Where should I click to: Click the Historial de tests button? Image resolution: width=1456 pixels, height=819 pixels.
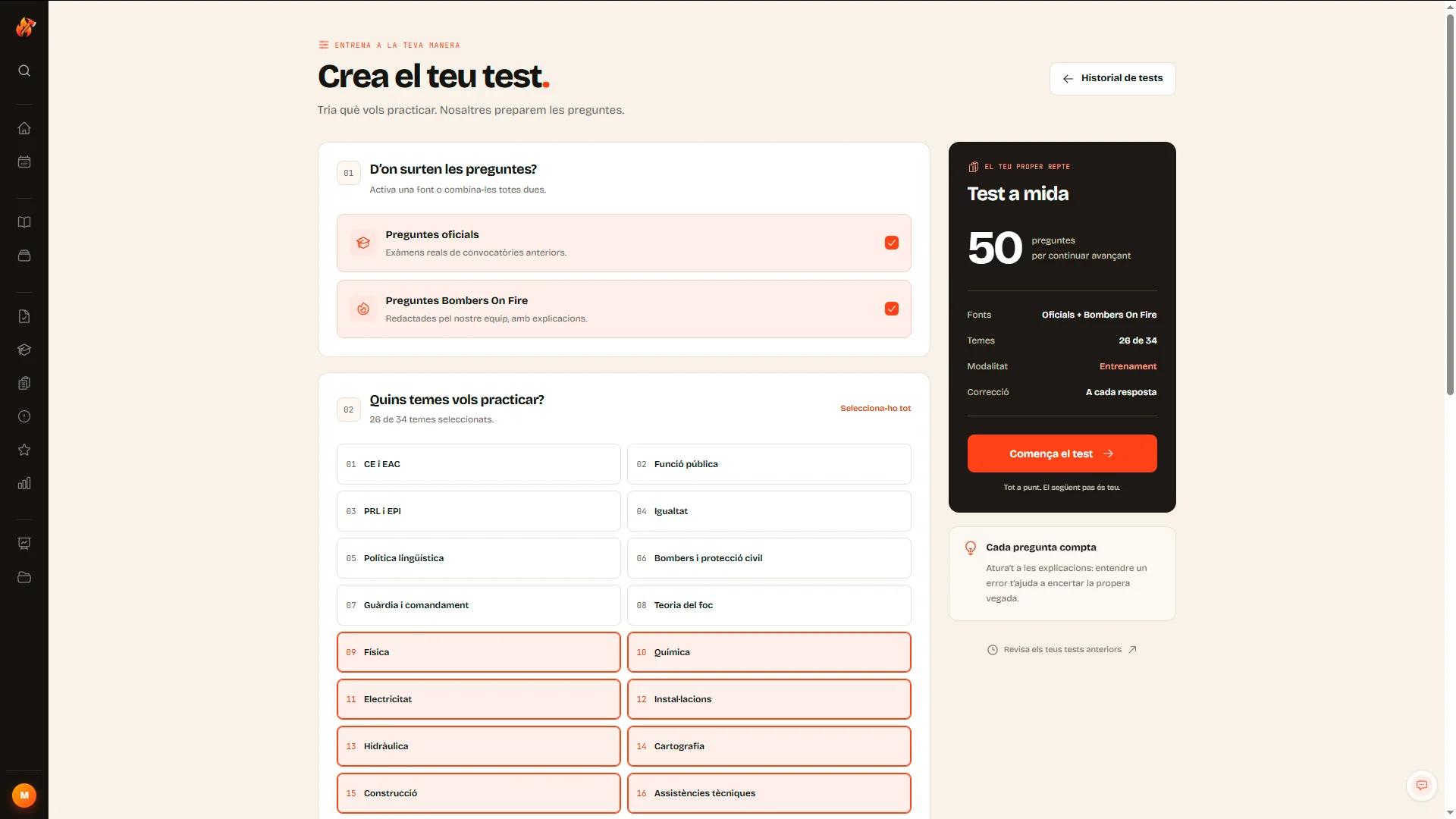tap(1112, 78)
